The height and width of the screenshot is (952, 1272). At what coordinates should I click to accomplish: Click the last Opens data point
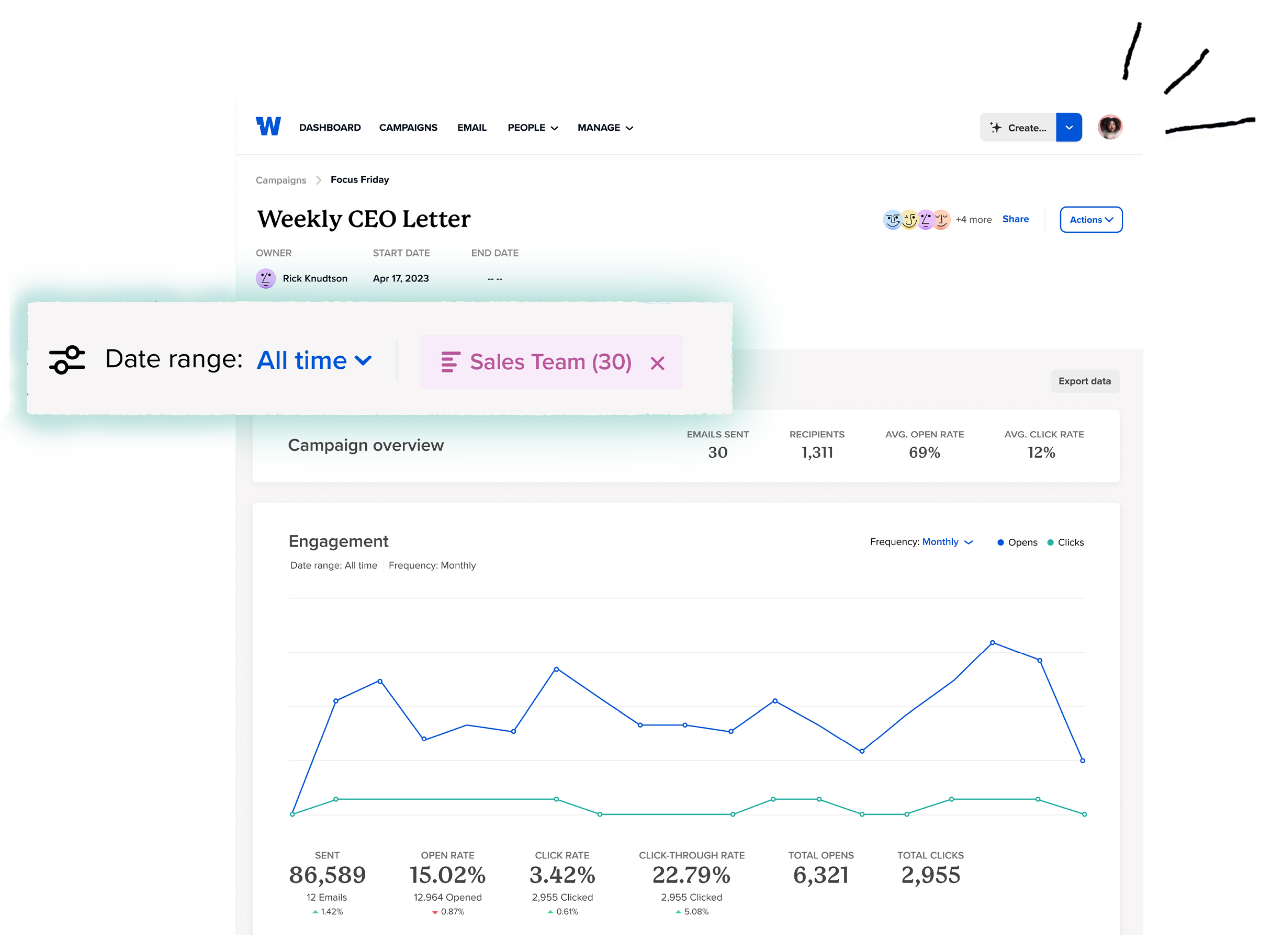pos(1082,761)
